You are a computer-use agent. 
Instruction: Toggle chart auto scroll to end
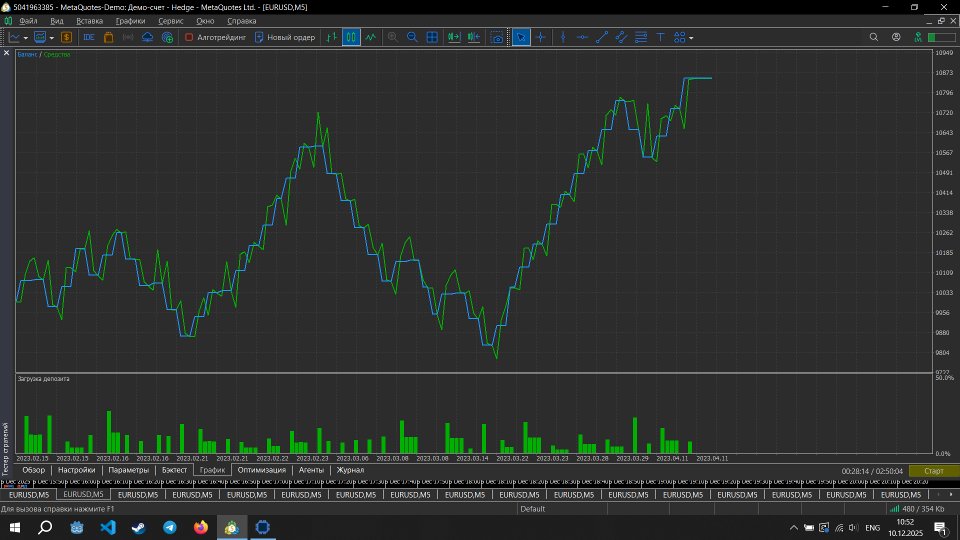pos(454,37)
